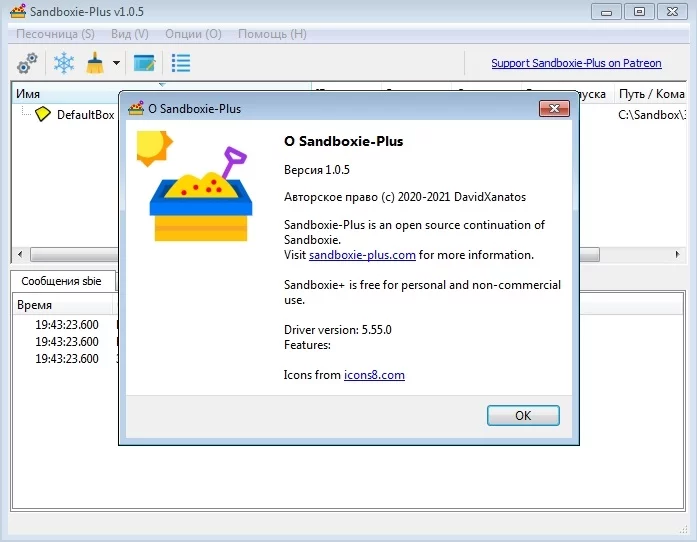Minimize the Sandboxie-Plus main window
This screenshot has width=697, height=542.
point(606,12)
